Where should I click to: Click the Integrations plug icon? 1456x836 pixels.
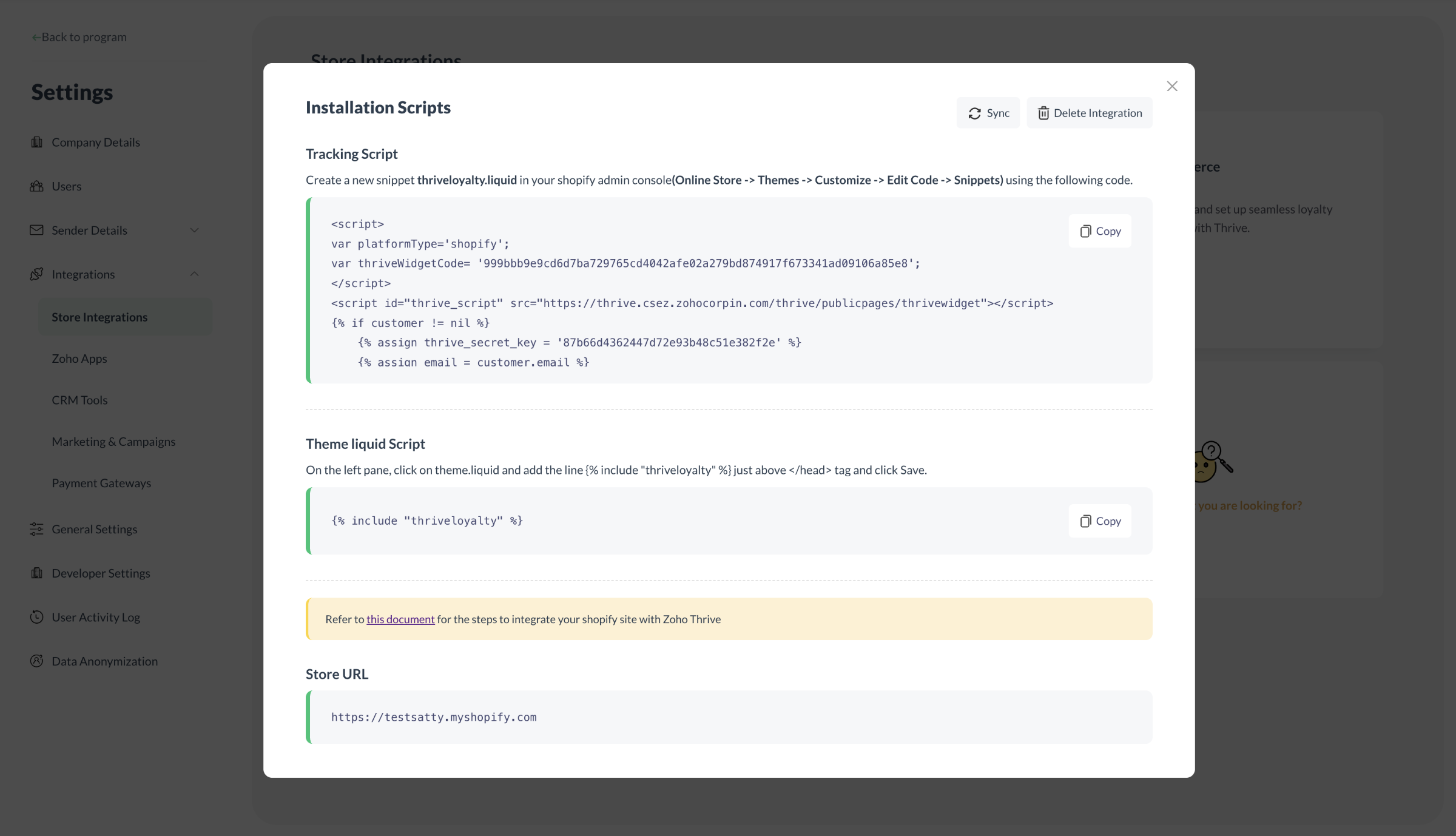tap(36, 274)
